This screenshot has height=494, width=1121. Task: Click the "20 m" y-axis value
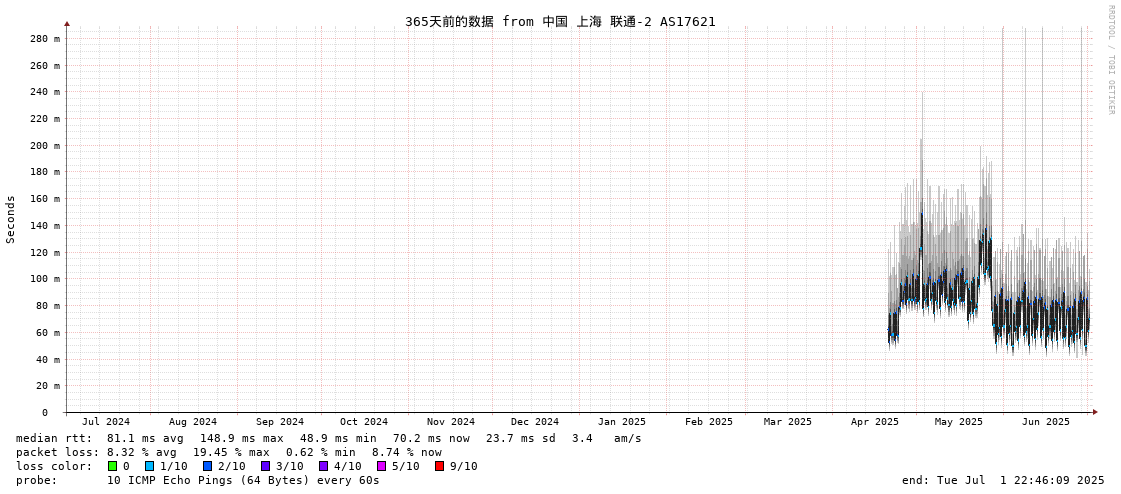pos(48,386)
